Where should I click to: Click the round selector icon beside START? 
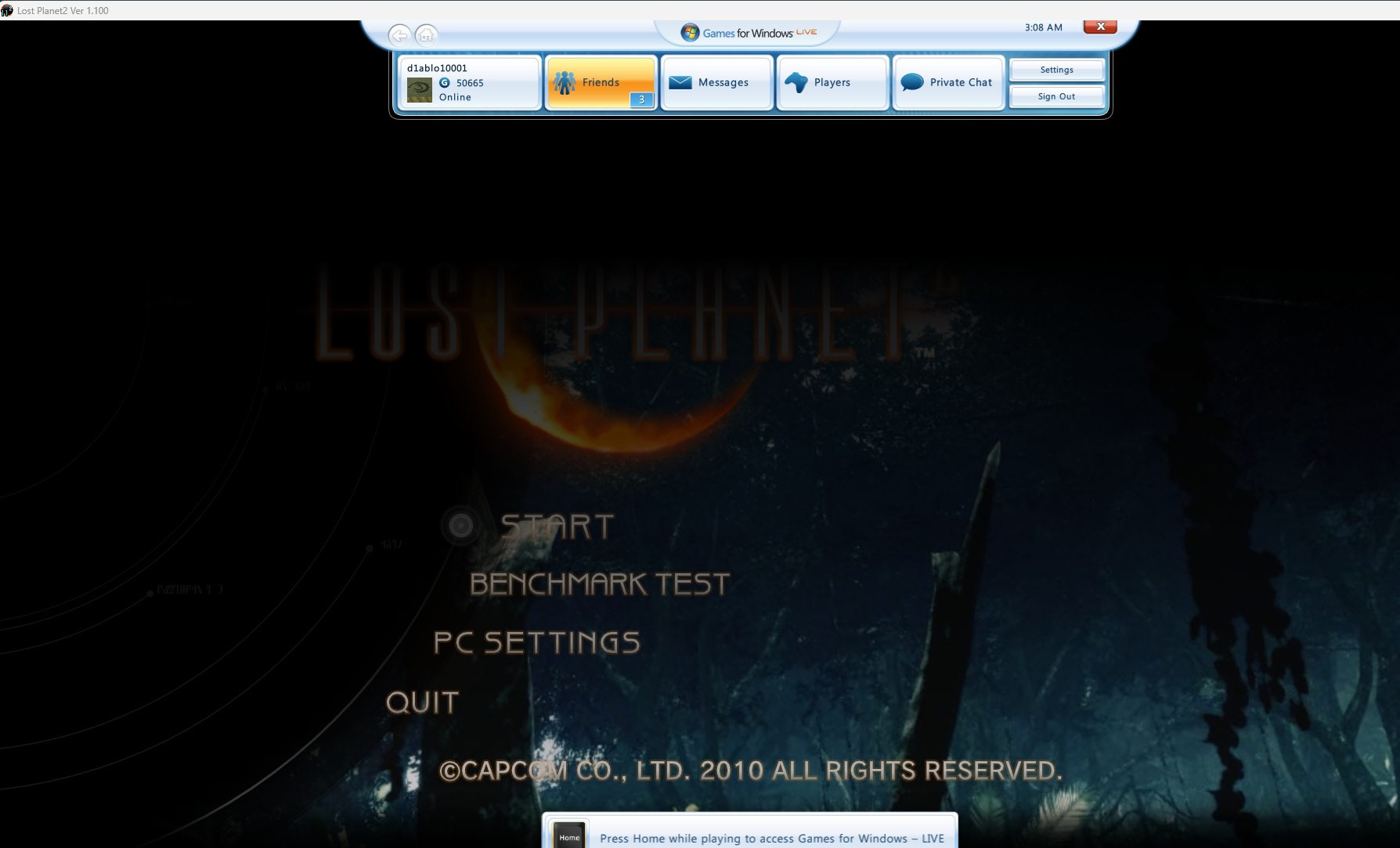[x=461, y=525]
